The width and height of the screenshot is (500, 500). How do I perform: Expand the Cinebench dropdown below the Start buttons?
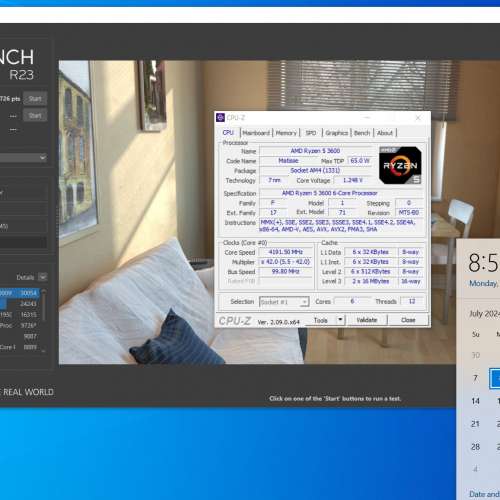[x=23, y=157]
